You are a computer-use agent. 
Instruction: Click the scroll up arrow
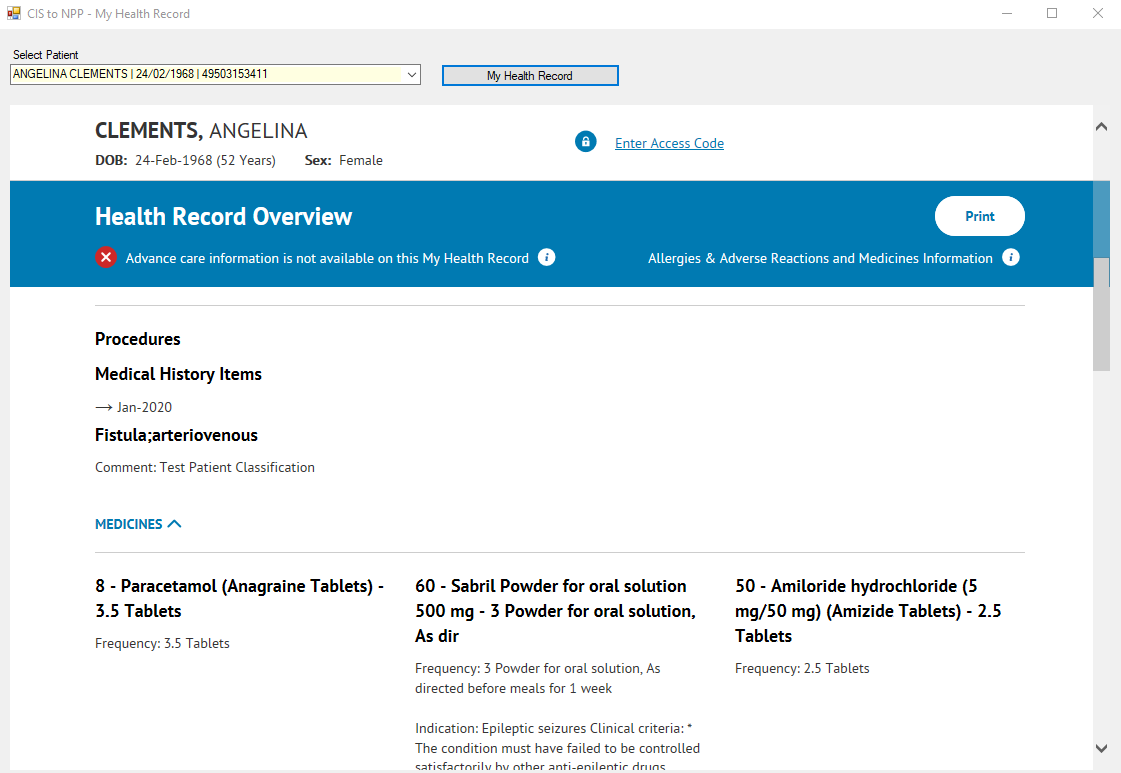(x=1101, y=127)
